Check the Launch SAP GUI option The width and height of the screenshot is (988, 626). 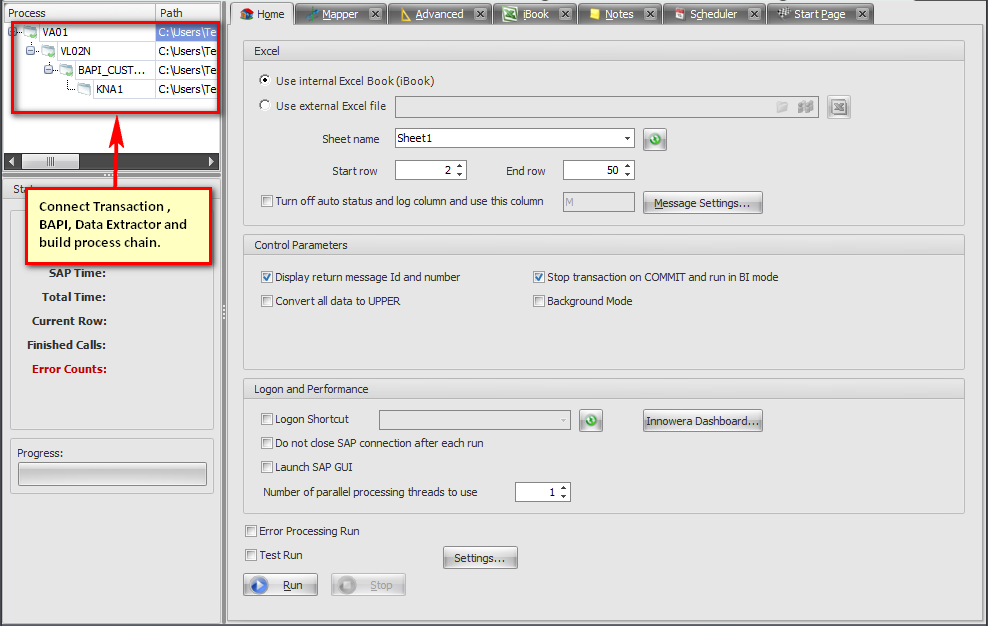[x=267, y=467]
